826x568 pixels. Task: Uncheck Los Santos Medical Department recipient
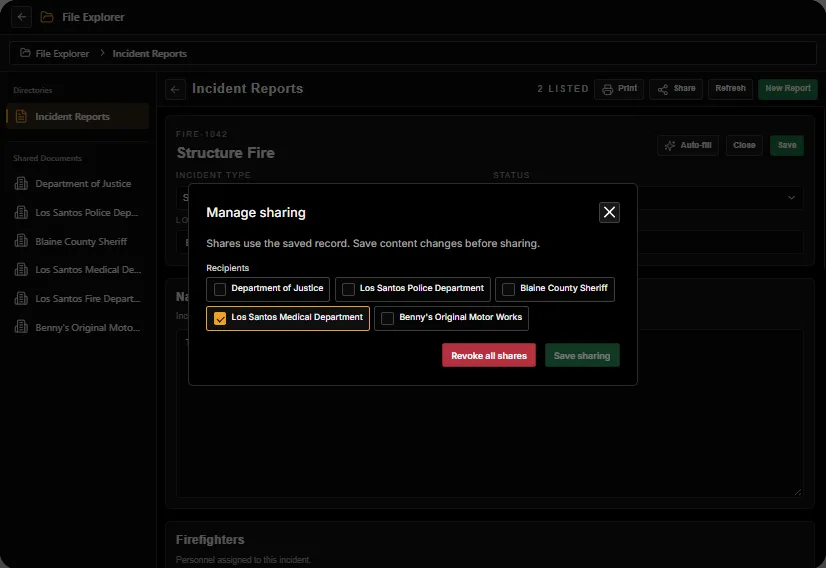pos(220,318)
